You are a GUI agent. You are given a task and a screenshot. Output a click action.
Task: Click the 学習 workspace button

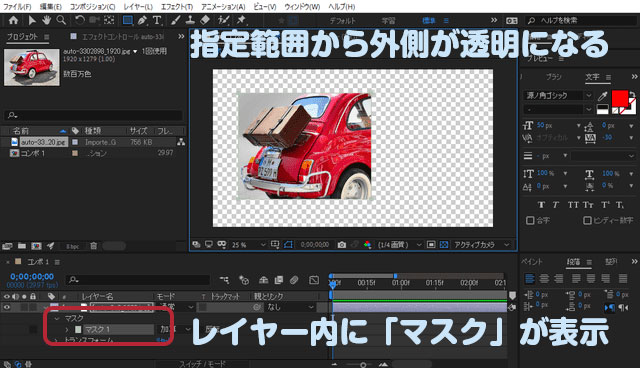(388, 20)
